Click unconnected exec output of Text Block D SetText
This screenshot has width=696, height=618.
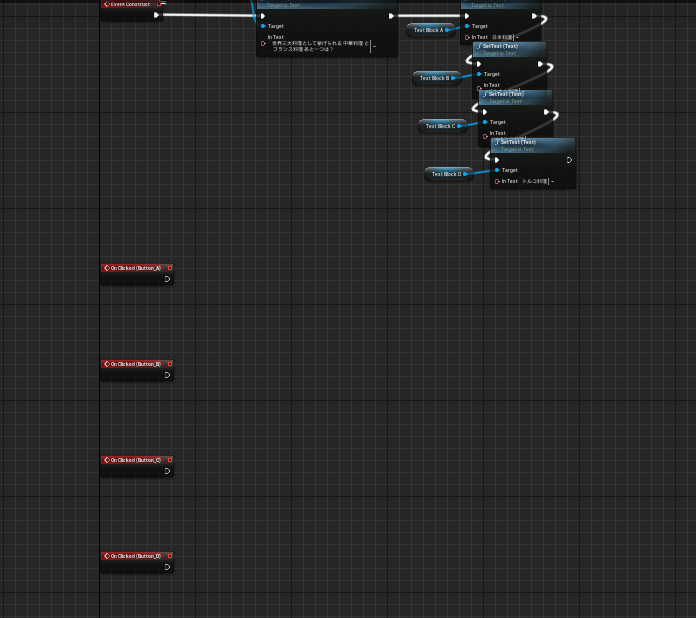click(569, 160)
